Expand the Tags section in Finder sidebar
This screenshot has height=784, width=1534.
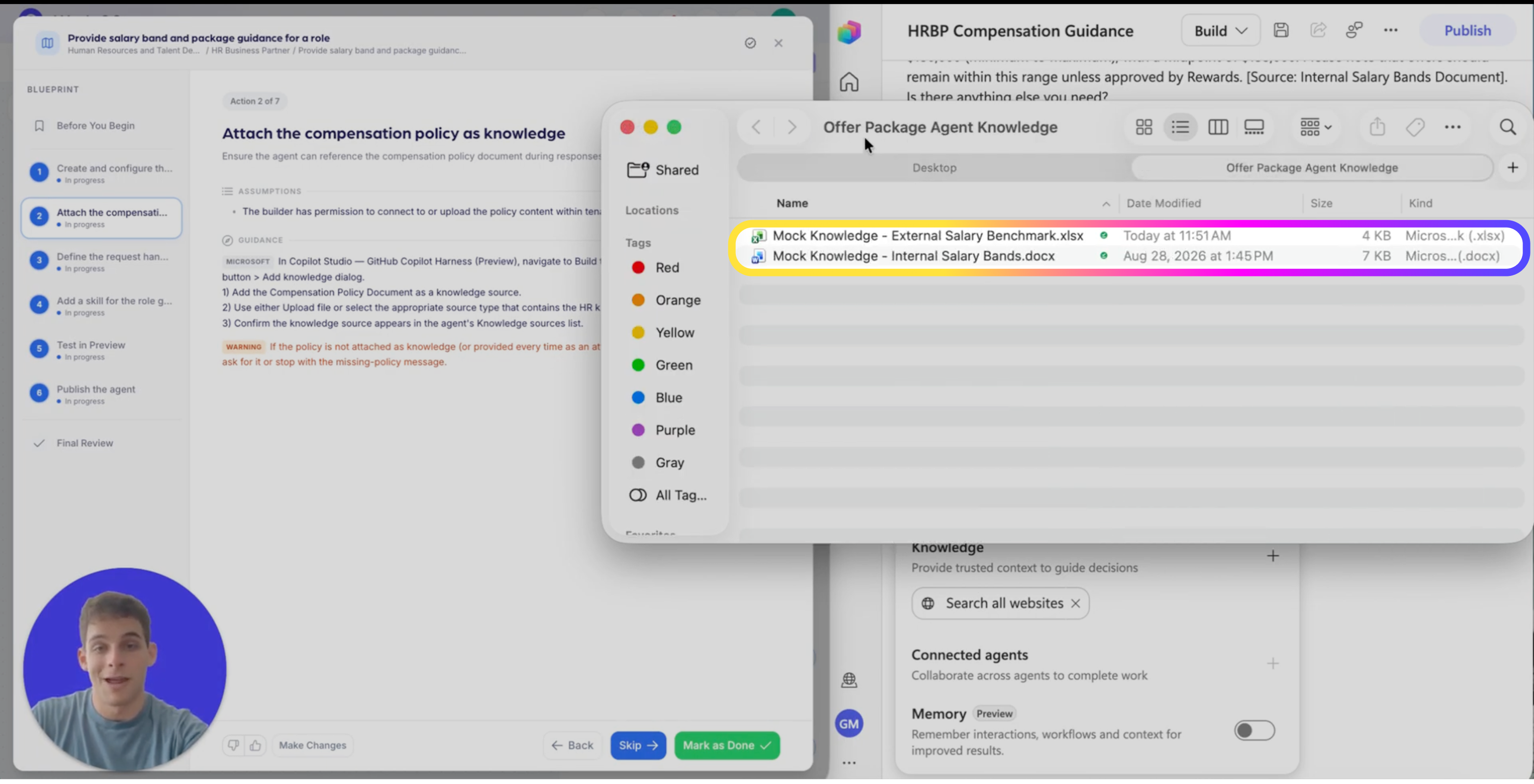(x=638, y=243)
